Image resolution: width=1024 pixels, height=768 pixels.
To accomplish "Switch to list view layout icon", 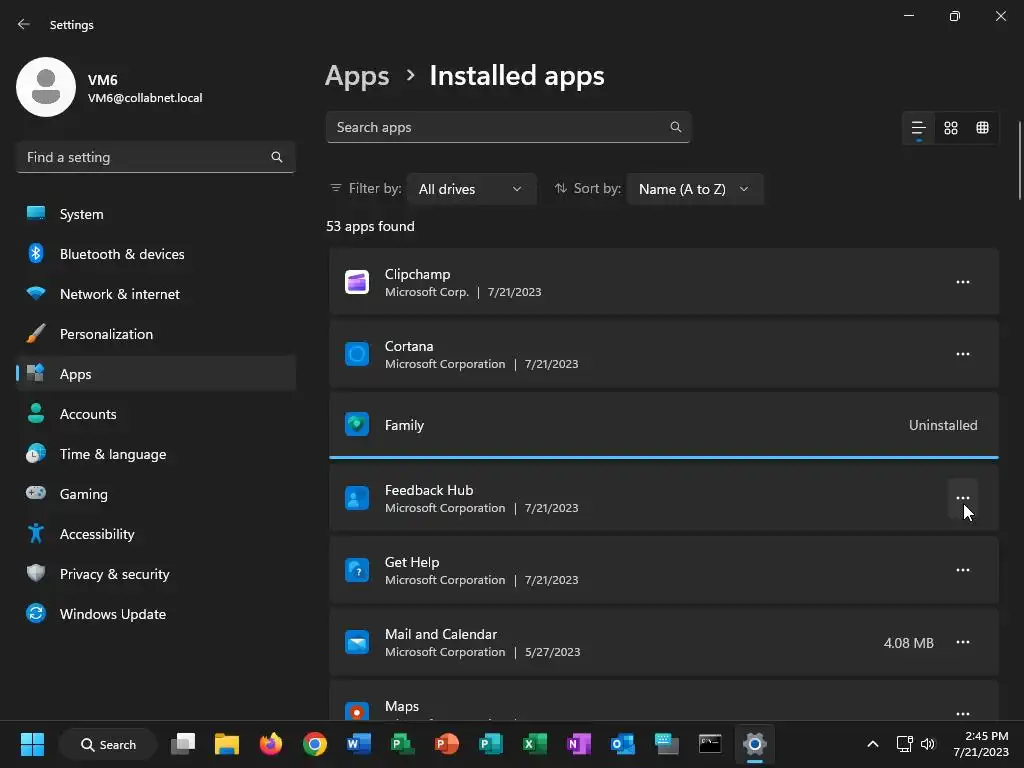I will point(918,128).
